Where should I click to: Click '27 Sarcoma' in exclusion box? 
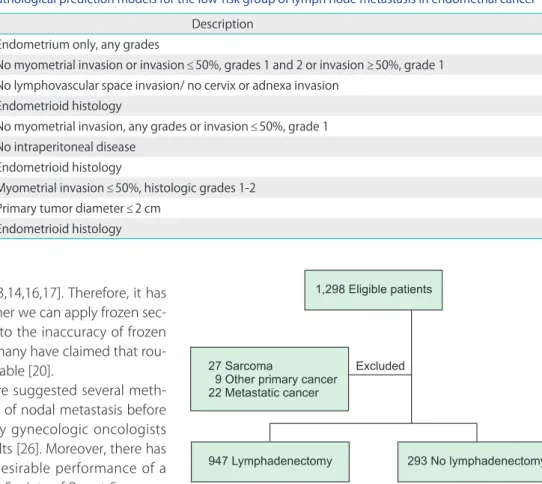click(240, 366)
